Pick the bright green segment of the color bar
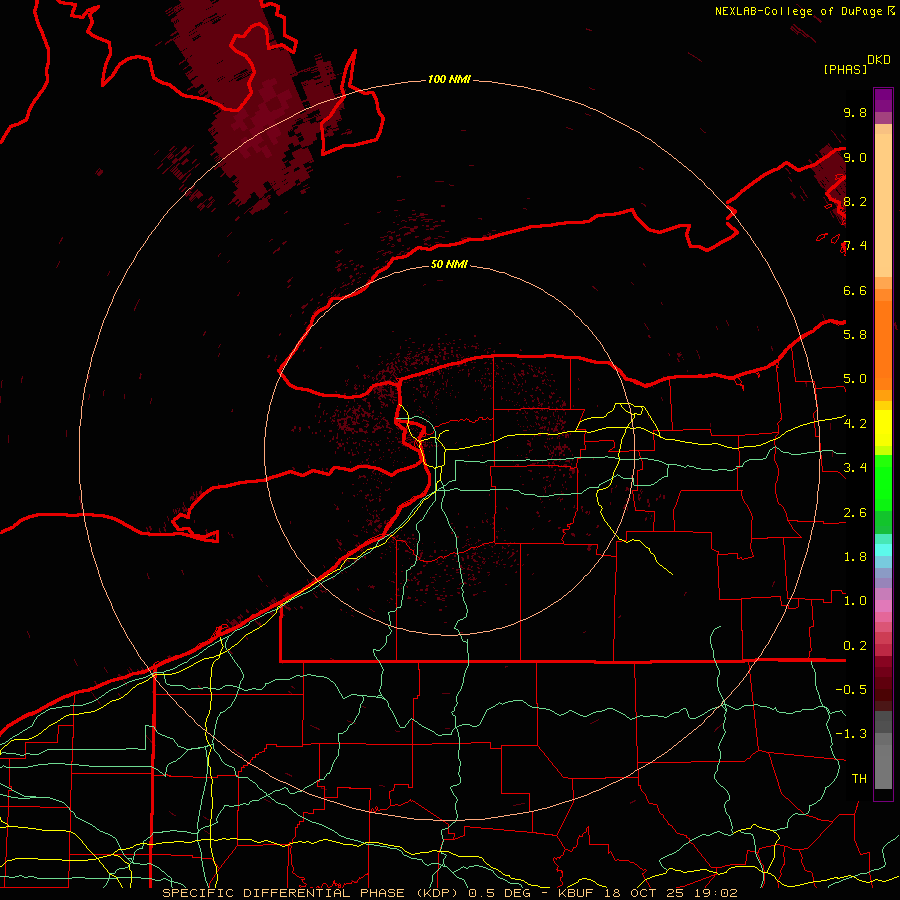This screenshot has height=900, width=900. (883, 483)
